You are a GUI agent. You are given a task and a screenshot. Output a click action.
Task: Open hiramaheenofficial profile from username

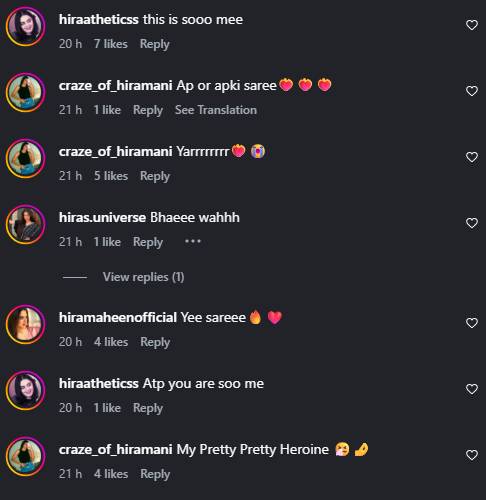tap(118, 317)
